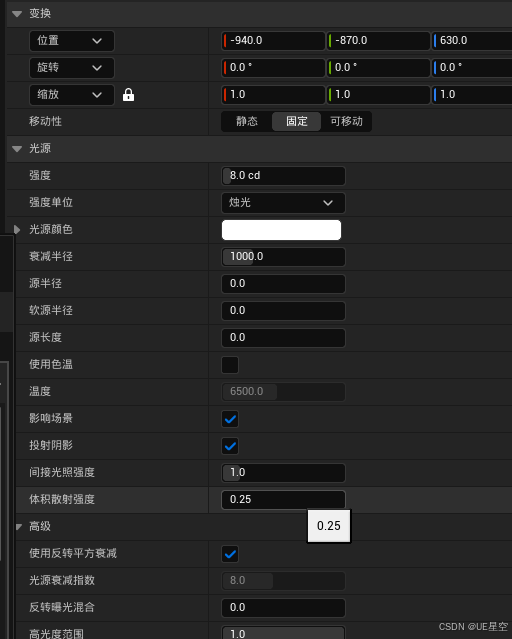Screen dimensions: 512x639
Task: Click the scale X field 1.0
Action: [x=273, y=95]
